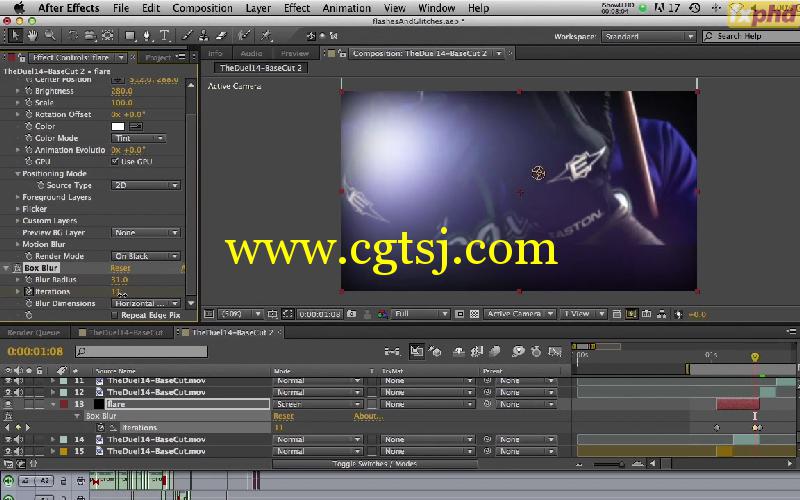Select the Pen tool
Image resolution: width=800 pixels, height=500 pixels.
point(147,35)
